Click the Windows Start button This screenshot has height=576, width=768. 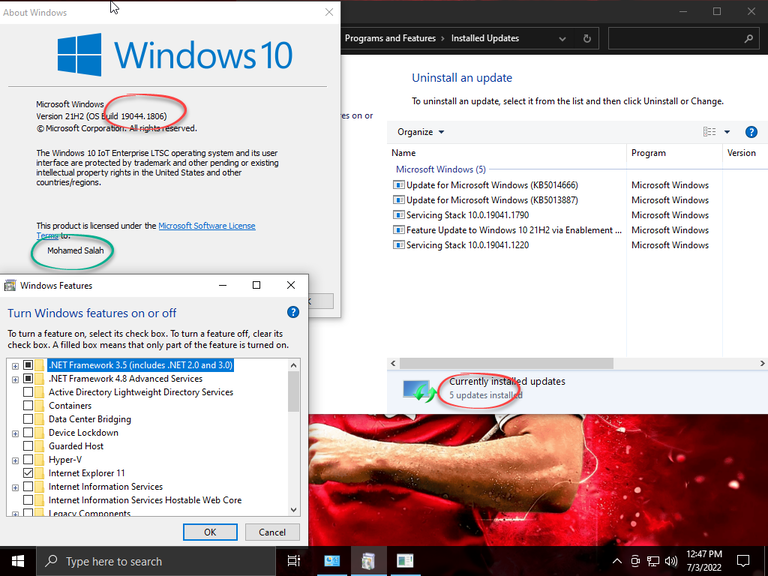click(x=18, y=561)
